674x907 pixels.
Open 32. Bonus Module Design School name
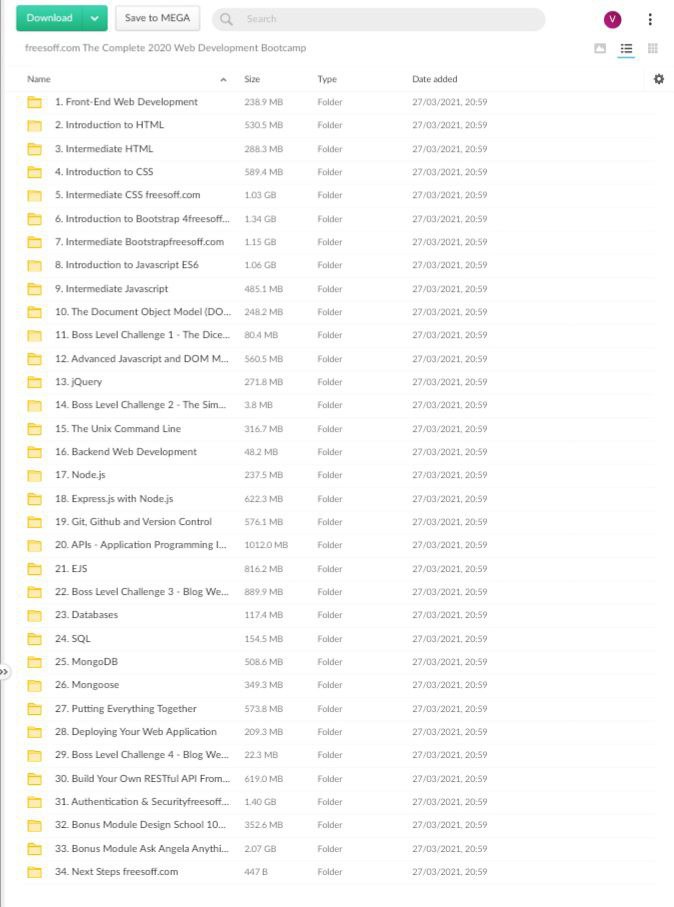(141, 825)
